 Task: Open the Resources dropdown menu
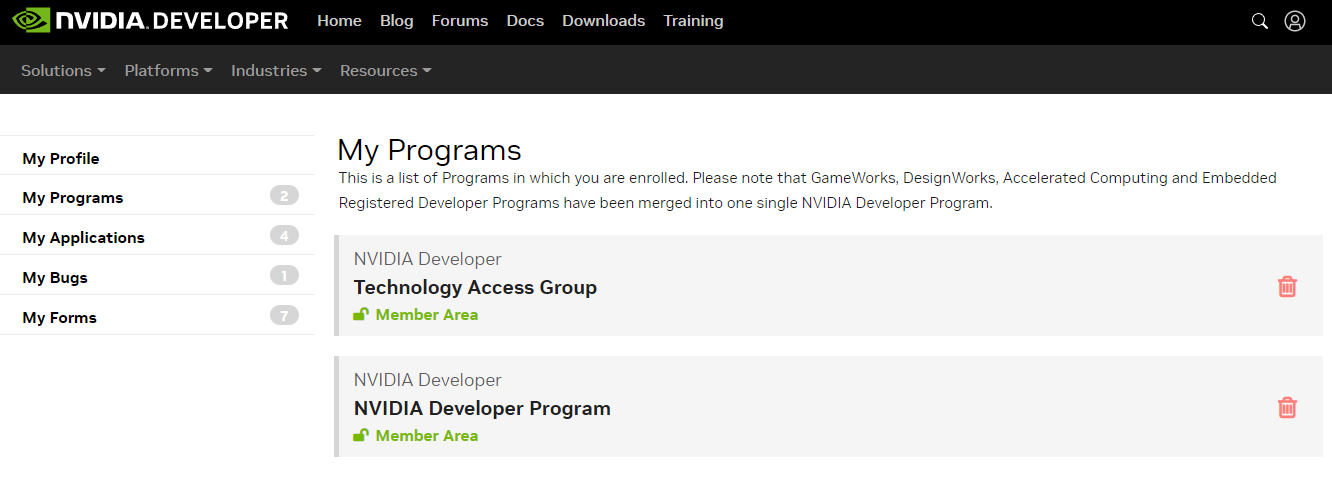[385, 70]
